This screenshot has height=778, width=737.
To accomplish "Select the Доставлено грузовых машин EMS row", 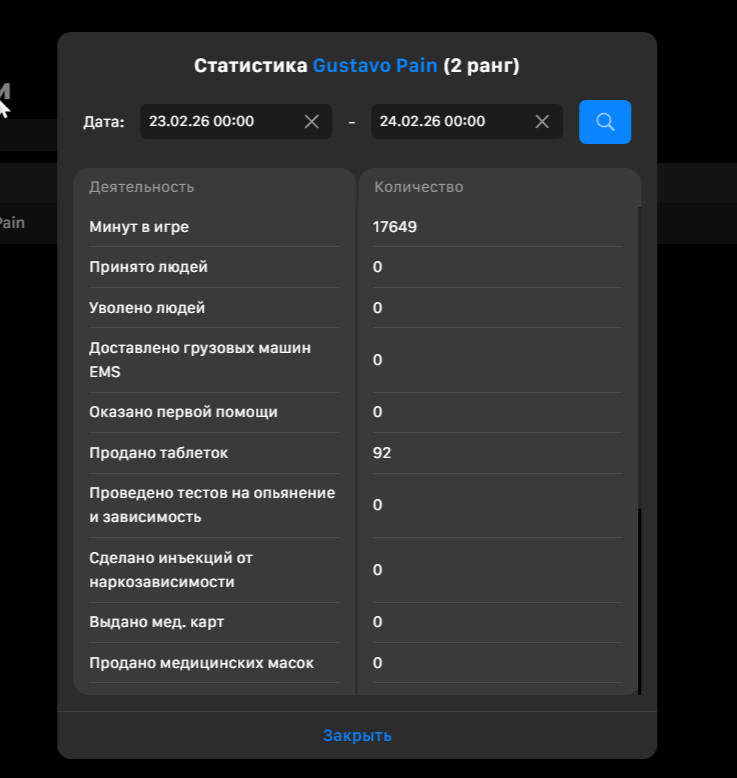I will click(x=355, y=360).
